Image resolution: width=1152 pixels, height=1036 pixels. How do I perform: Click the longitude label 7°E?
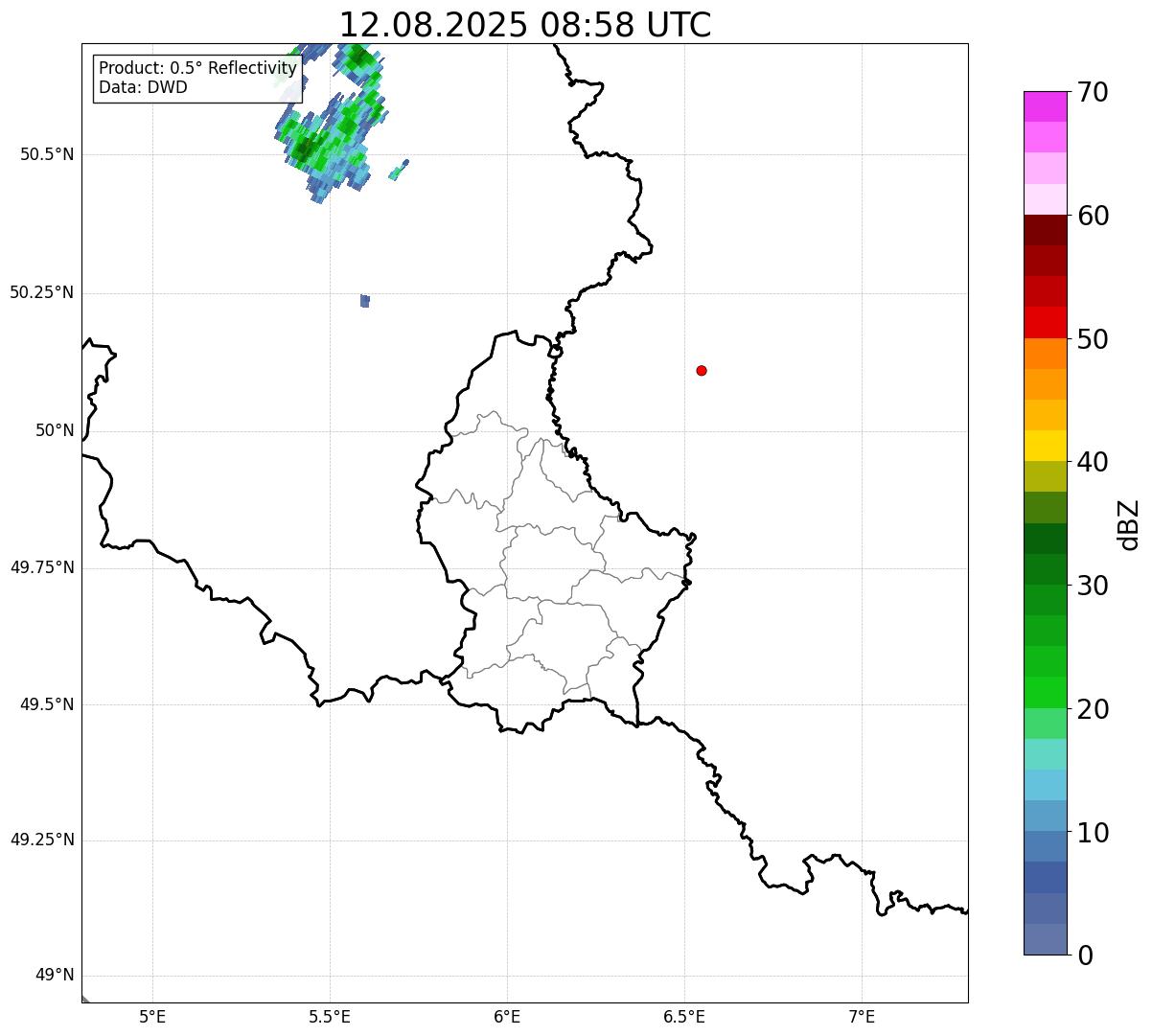(x=862, y=1016)
